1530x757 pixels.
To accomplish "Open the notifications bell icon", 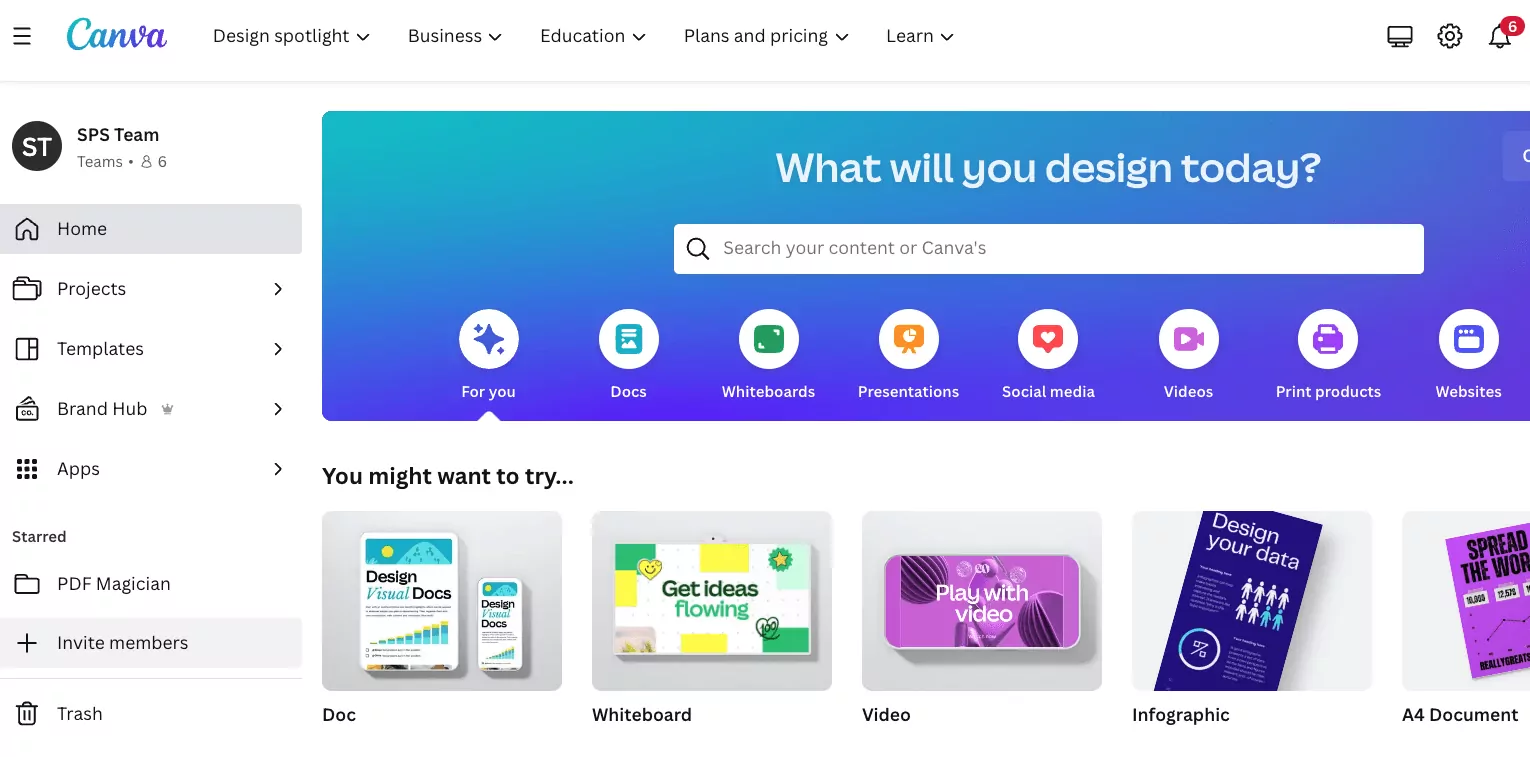I will click(1499, 36).
